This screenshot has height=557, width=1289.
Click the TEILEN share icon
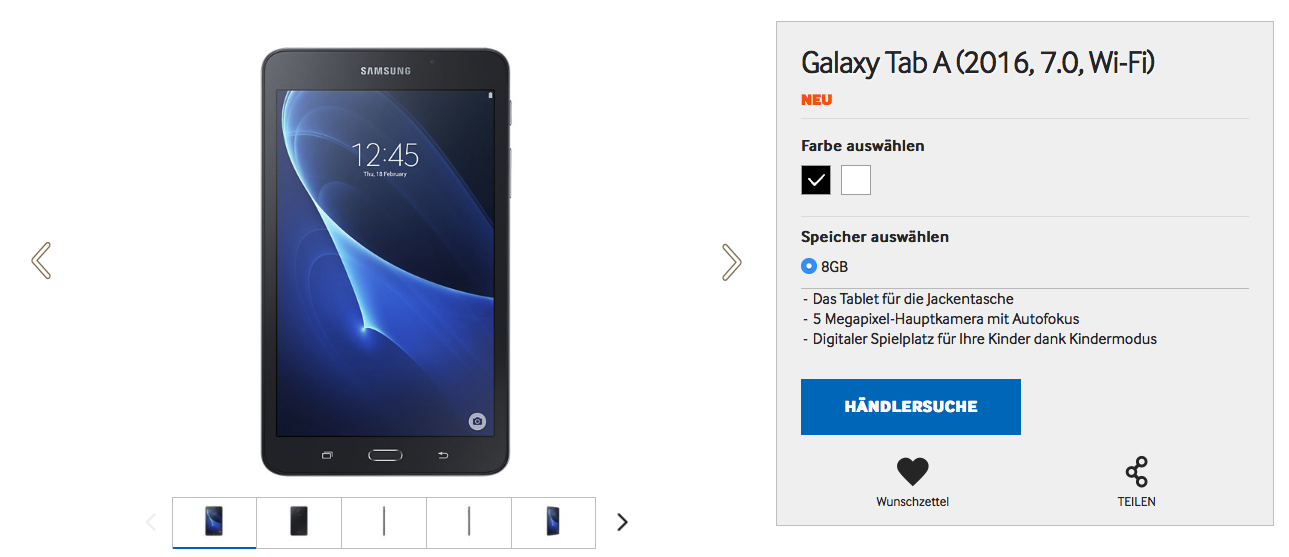[1136, 472]
